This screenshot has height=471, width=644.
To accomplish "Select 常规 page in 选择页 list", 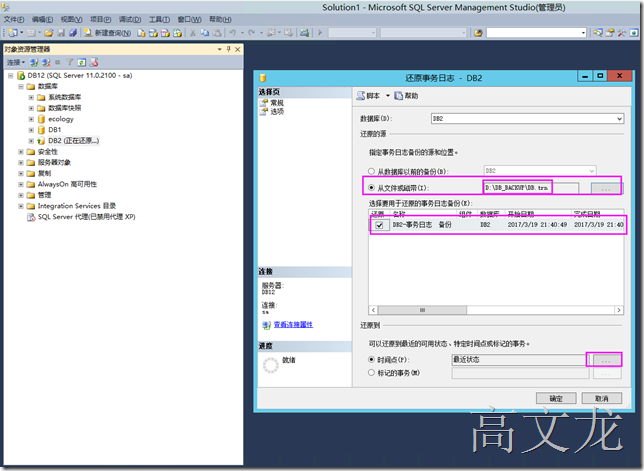I will point(277,103).
